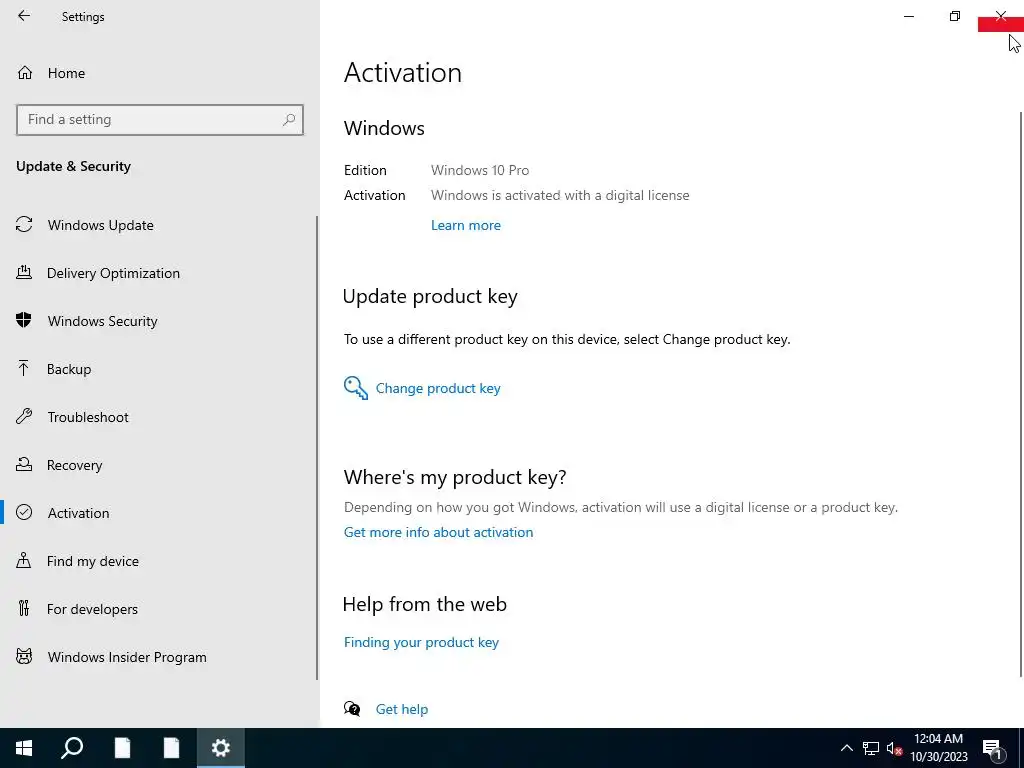Click the Find my device person icon
The width and height of the screenshot is (1024, 768).
(x=24, y=560)
